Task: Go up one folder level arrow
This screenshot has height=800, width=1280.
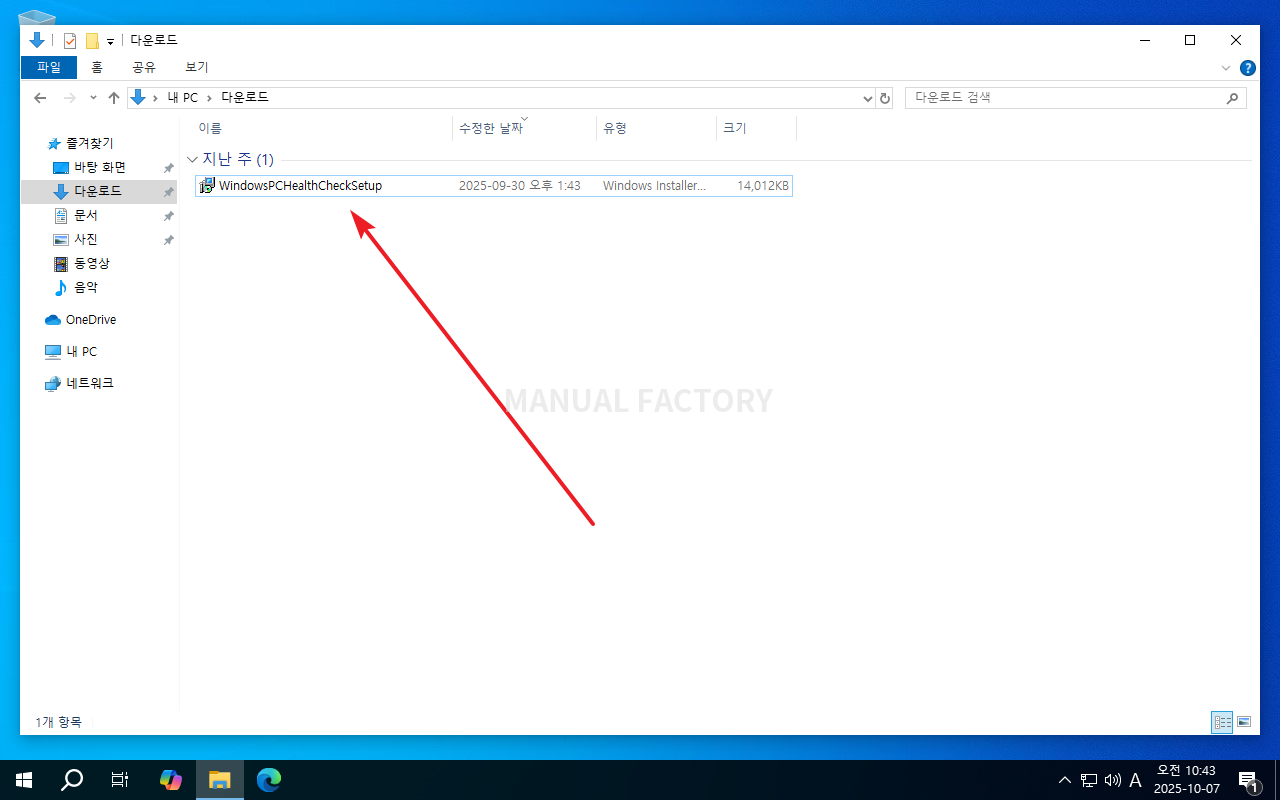Action: tap(114, 98)
